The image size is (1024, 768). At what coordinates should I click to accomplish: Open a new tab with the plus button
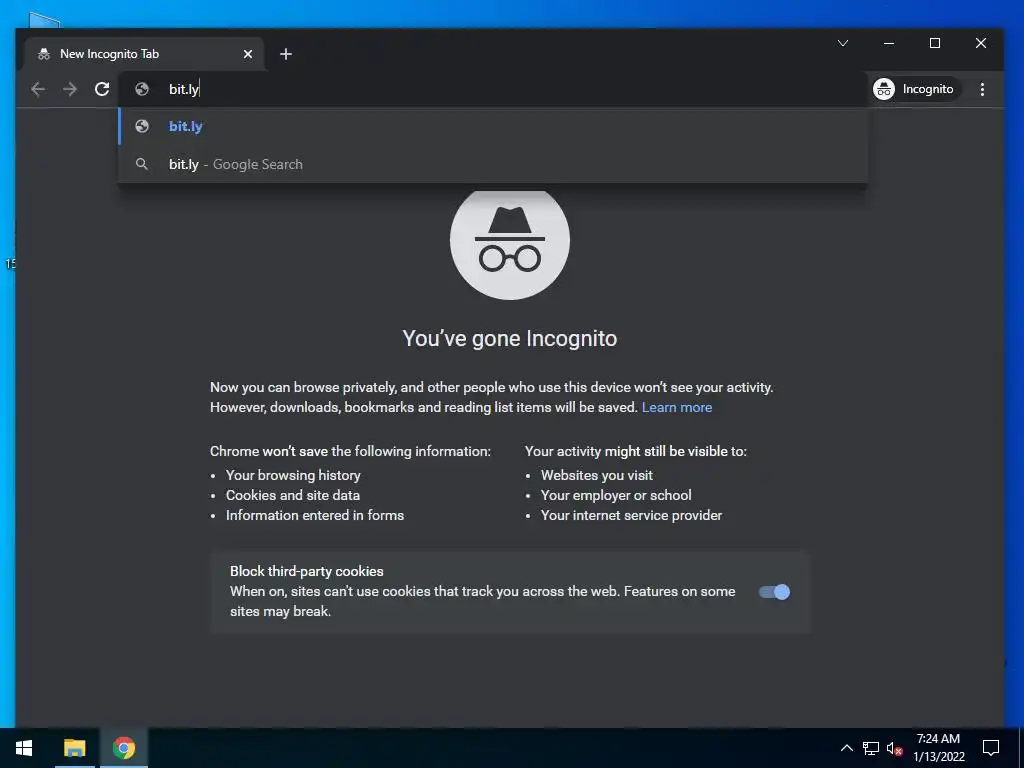(286, 54)
